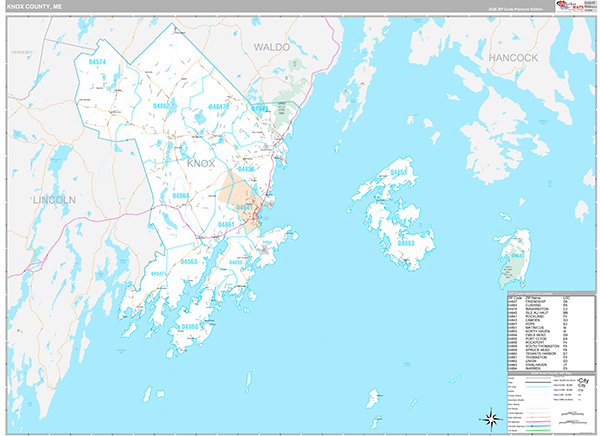The height and width of the screenshot is (436, 600).
Task: Click the MATINICUS row in ZIP index
Action: pos(538,328)
